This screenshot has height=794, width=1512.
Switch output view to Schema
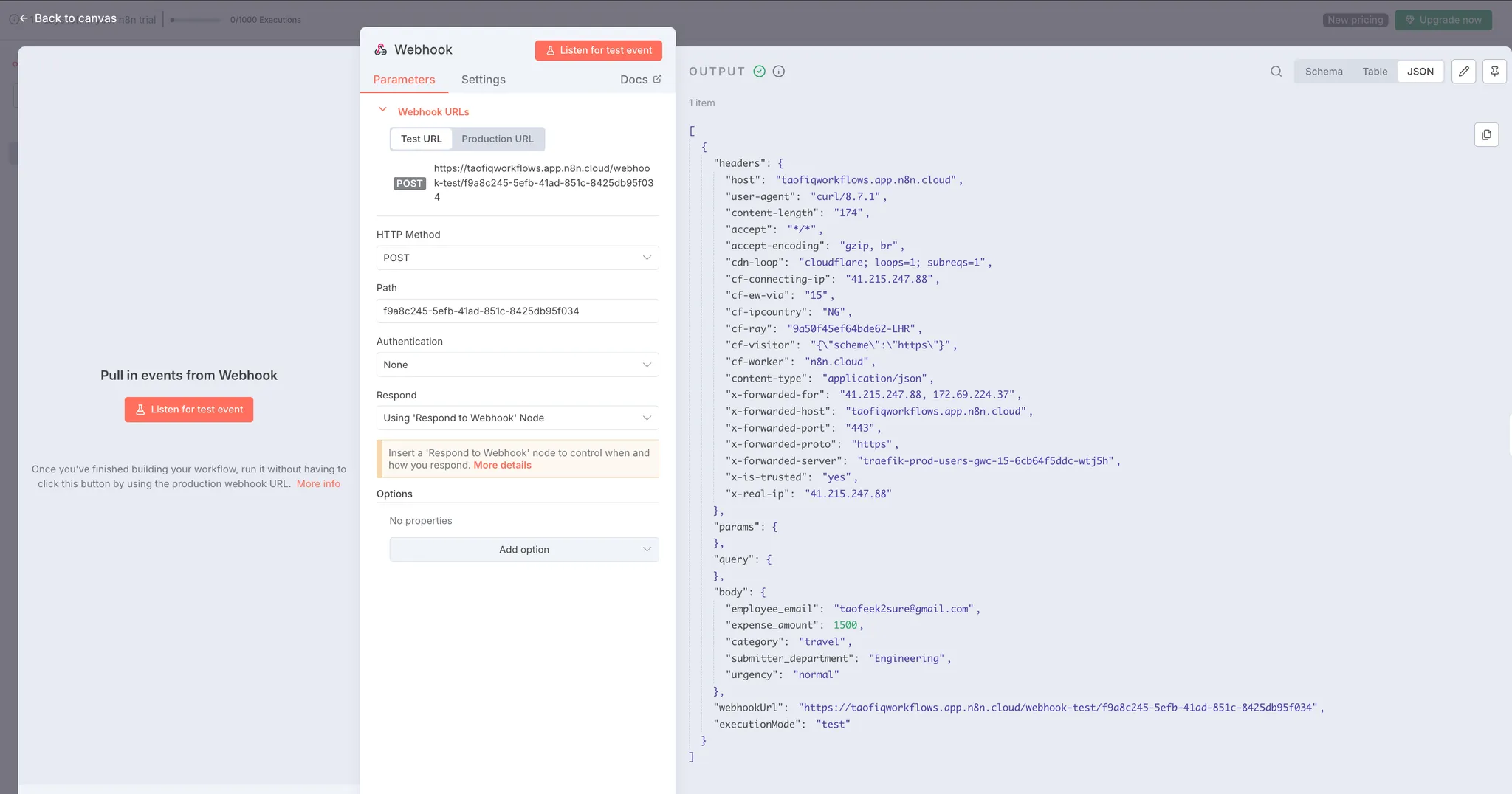(1323, 72)
